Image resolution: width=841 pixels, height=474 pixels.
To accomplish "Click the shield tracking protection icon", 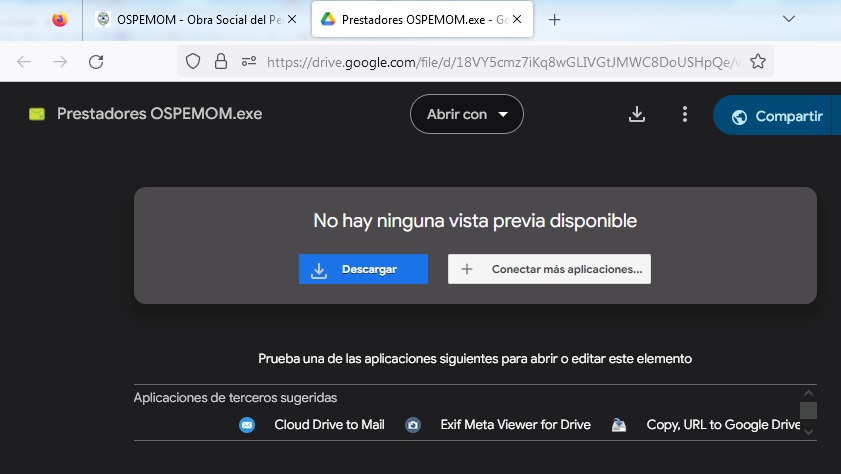I will point(194,62).
